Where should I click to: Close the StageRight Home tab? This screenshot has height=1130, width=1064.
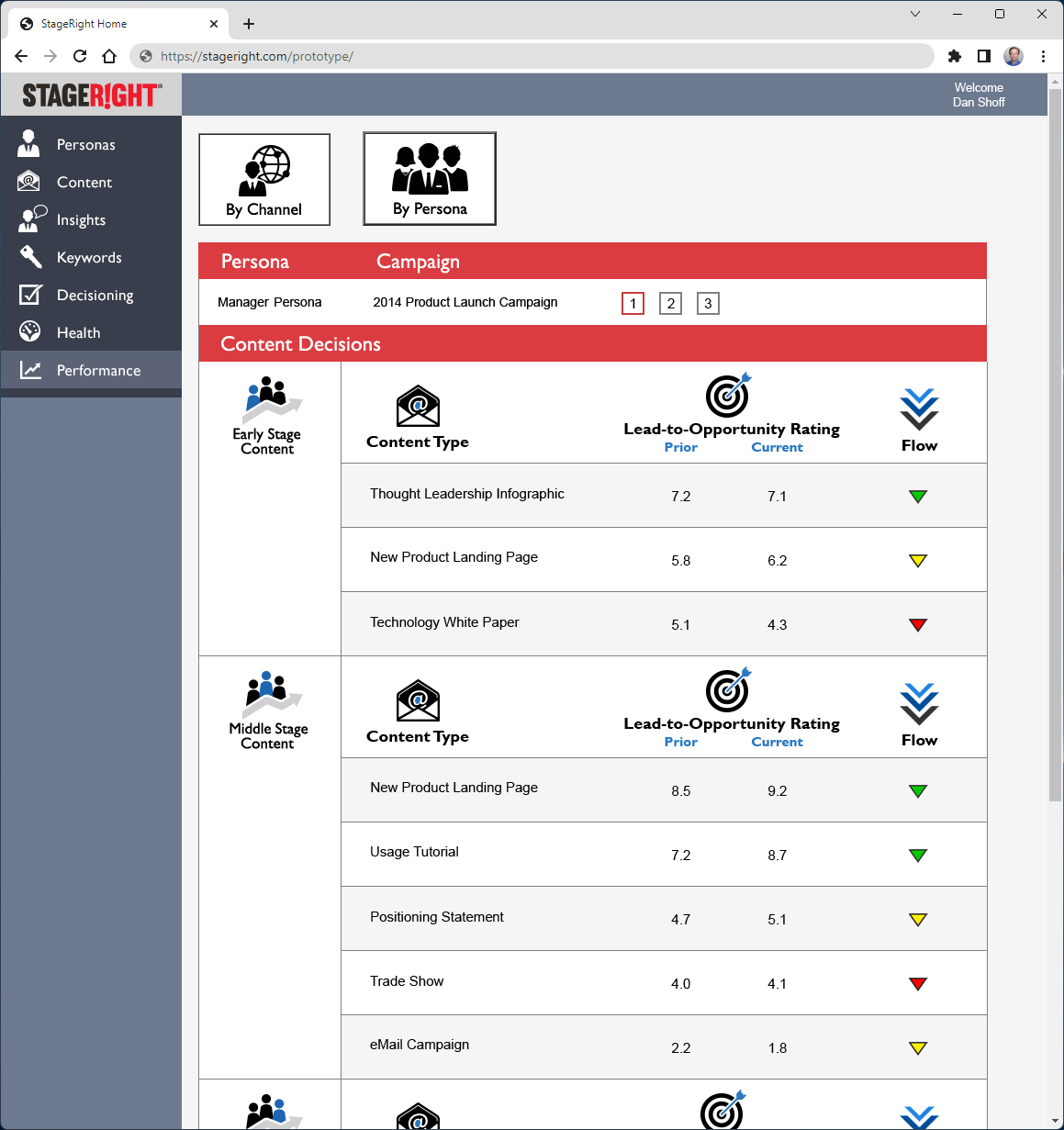214,24
